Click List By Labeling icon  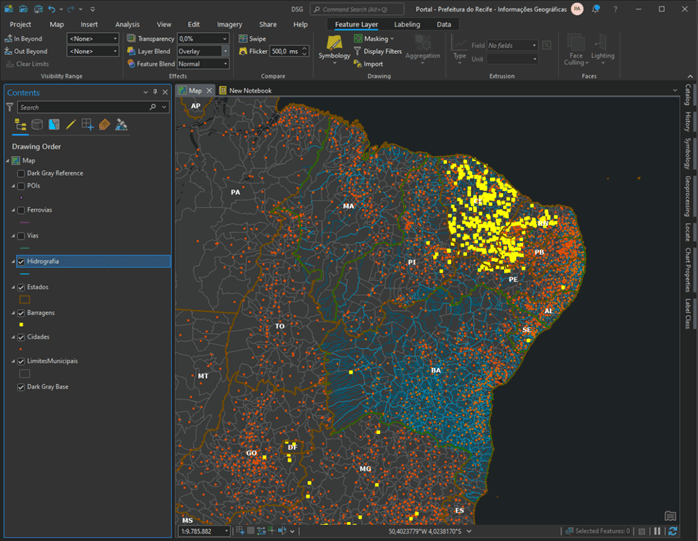click(104, 125)
